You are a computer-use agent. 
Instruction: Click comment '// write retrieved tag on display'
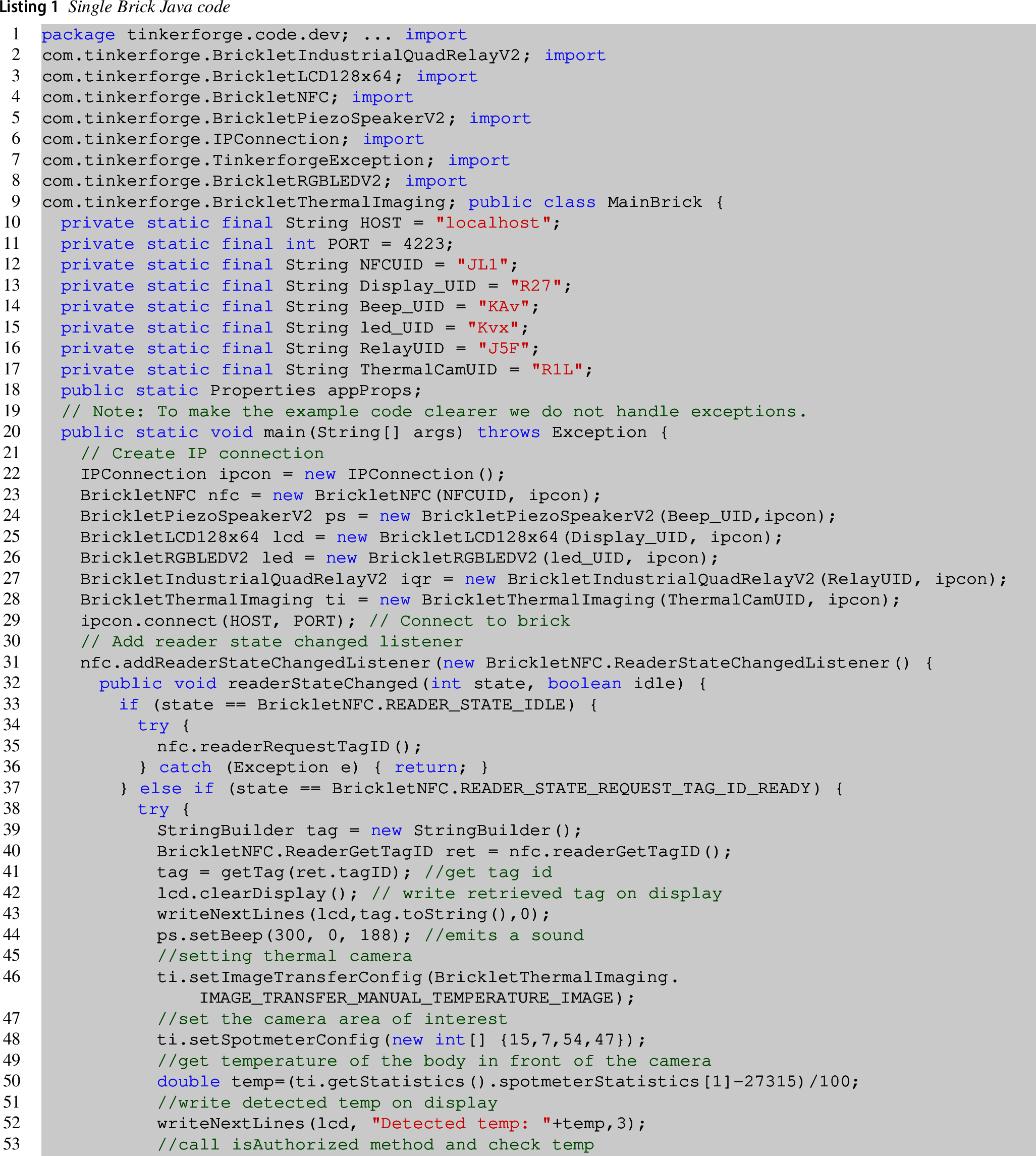click(547, 894)
